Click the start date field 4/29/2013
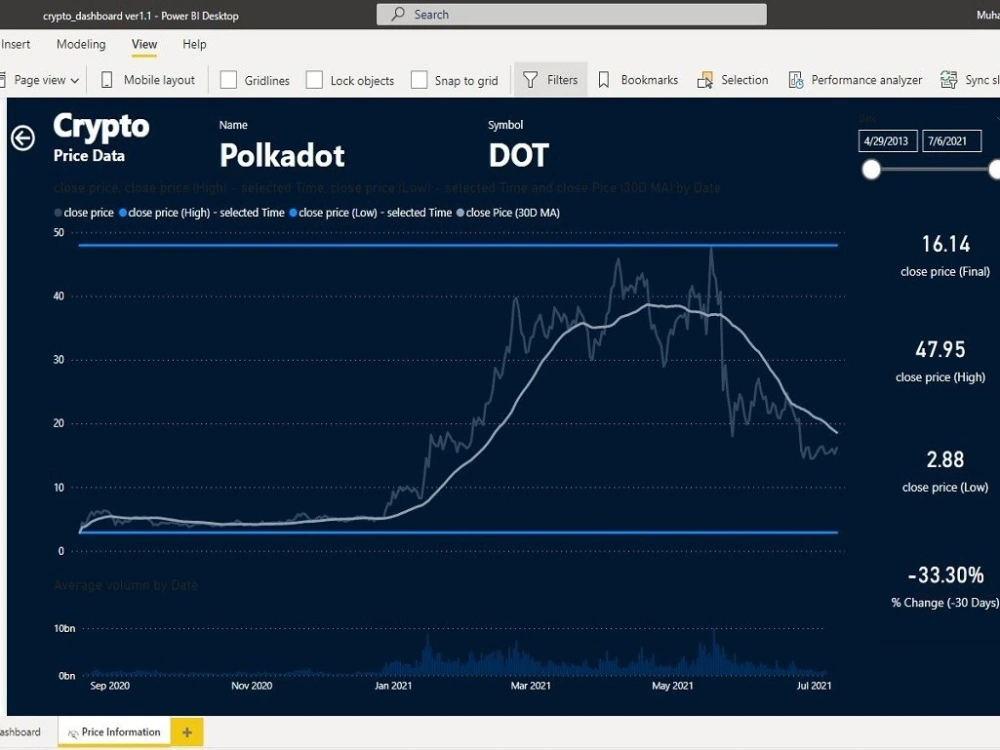 click(x=888, y=141)
